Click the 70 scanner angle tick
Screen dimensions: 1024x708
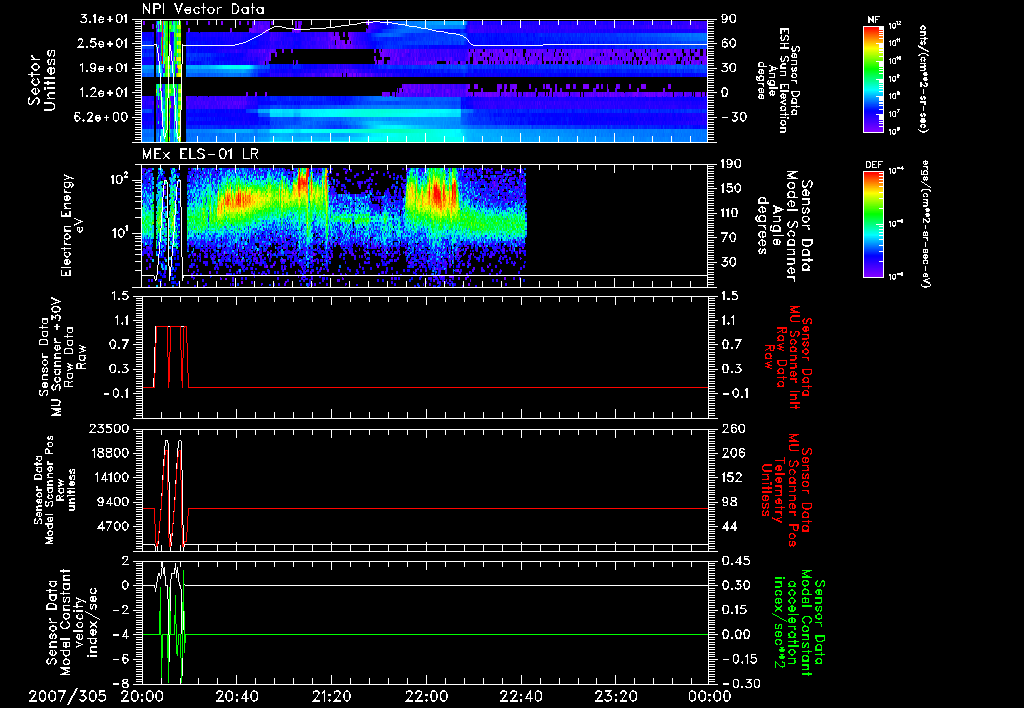(728, 237)
